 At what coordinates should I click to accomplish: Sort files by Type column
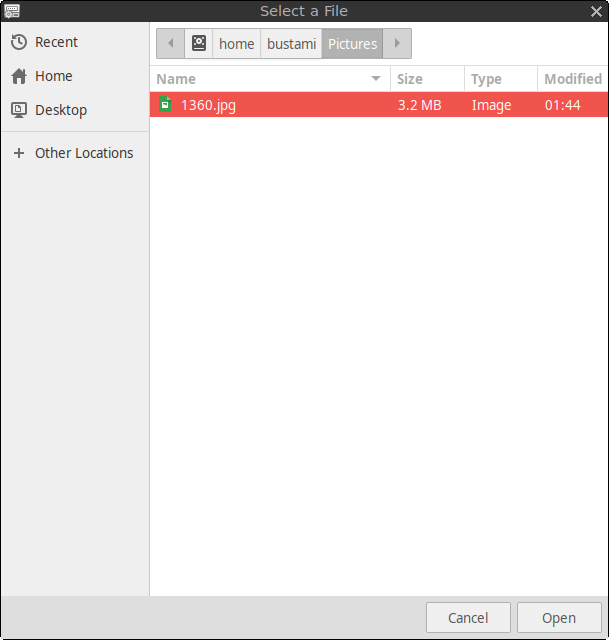point(501,79)
